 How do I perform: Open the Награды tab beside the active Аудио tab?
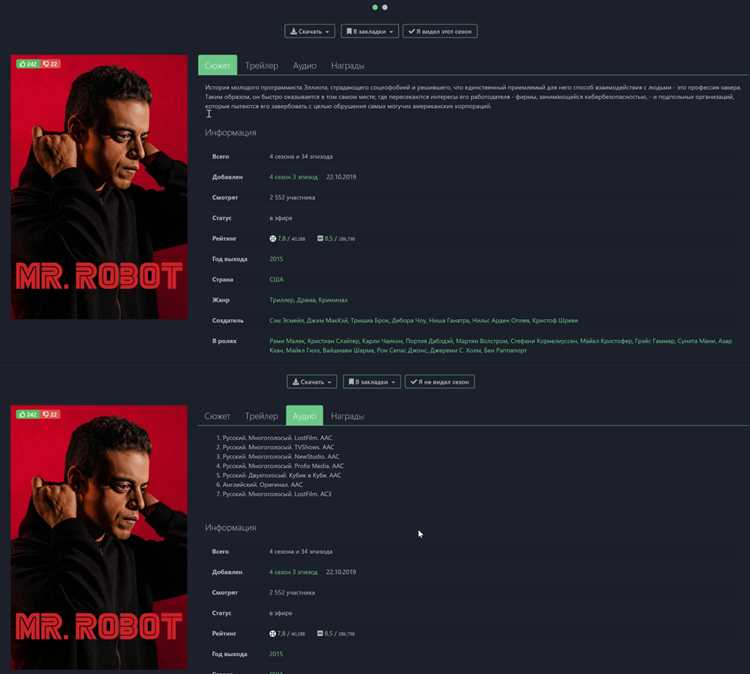coord(348,416)
